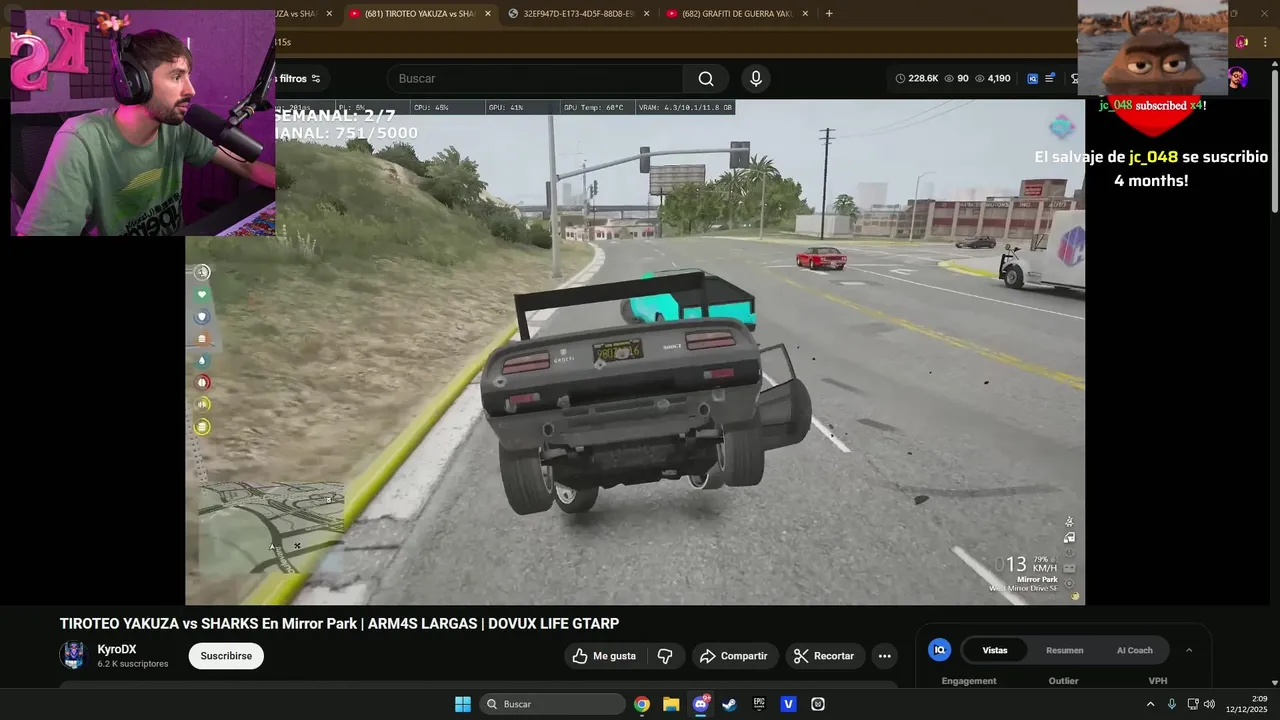This screenshot has height=720, width=1280.
Task: Click the taskbar clock showing 2:09
Action: pos(1248,704)
